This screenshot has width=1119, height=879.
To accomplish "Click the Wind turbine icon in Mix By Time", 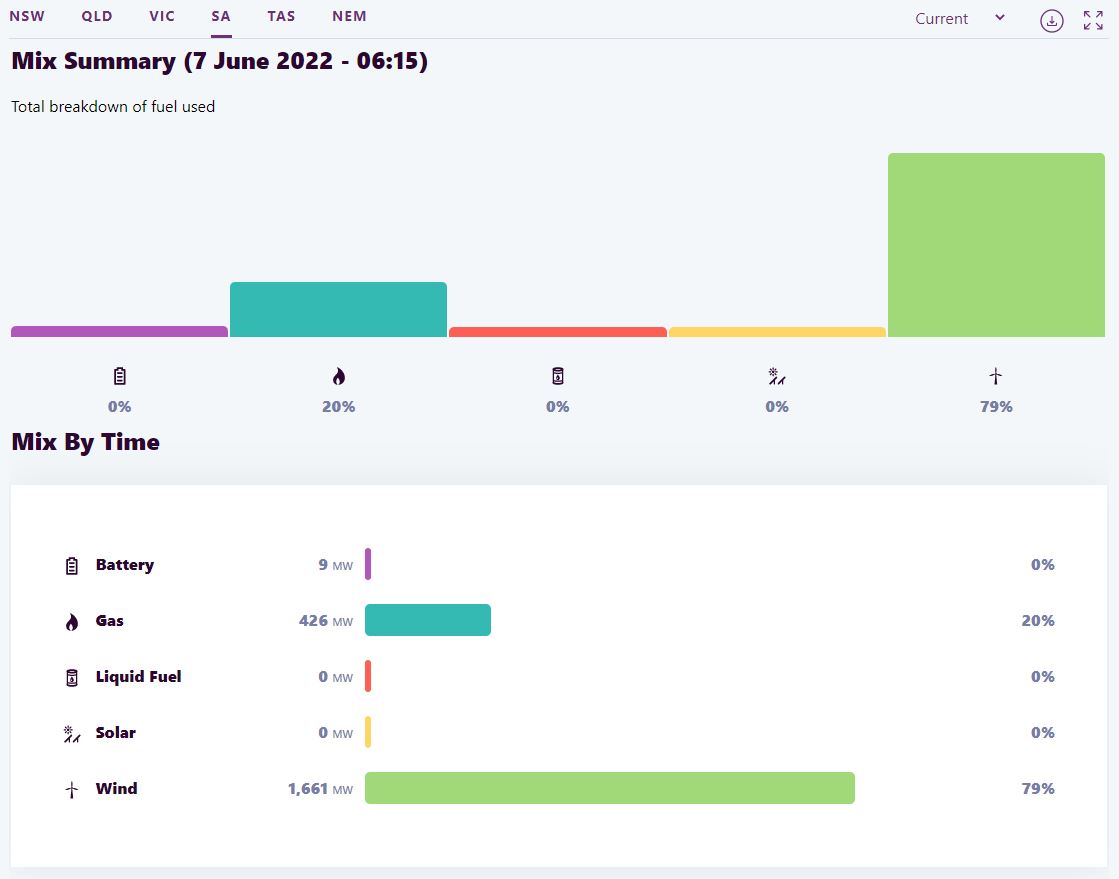I will tap(72, 789).
